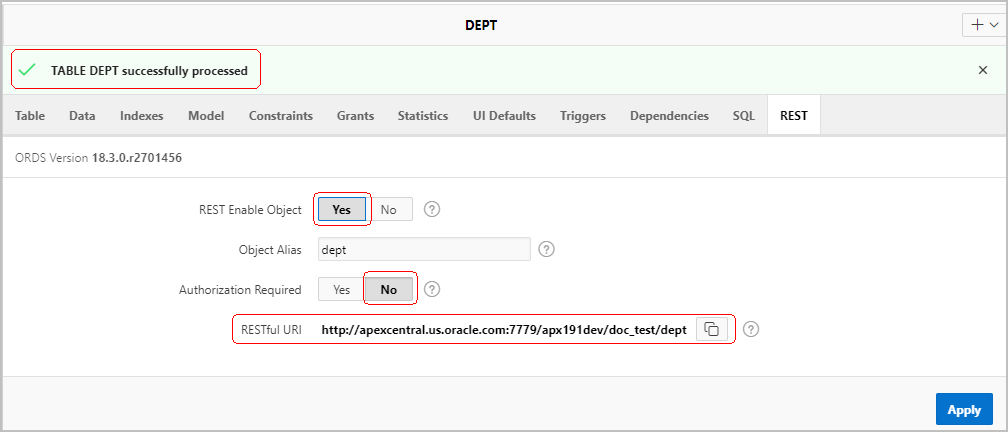The image size is (1008, 432).
Task: Open the Table tab
Action: [30, 116]
